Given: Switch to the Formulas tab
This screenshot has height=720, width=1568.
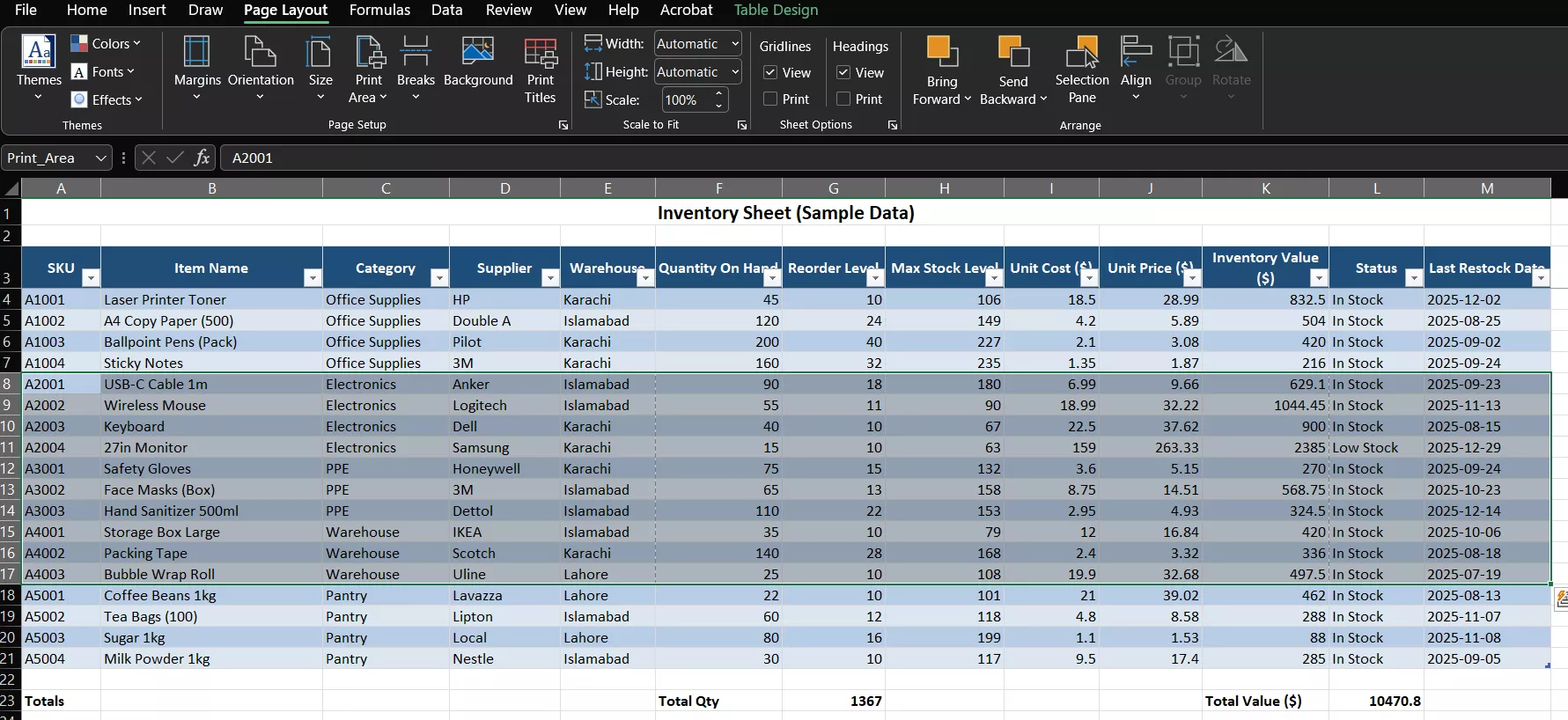Looking at the screenshot, I should (x=379, y=10).
